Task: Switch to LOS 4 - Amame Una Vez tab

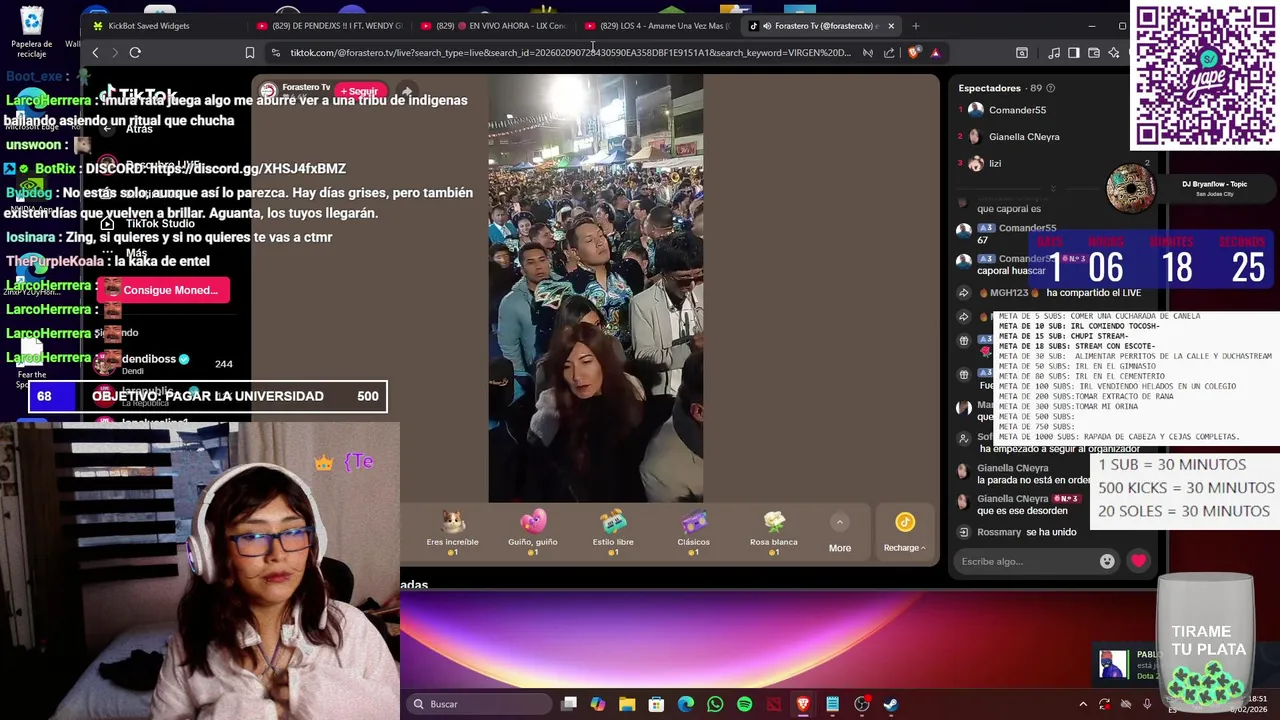Action: point(656,26)
